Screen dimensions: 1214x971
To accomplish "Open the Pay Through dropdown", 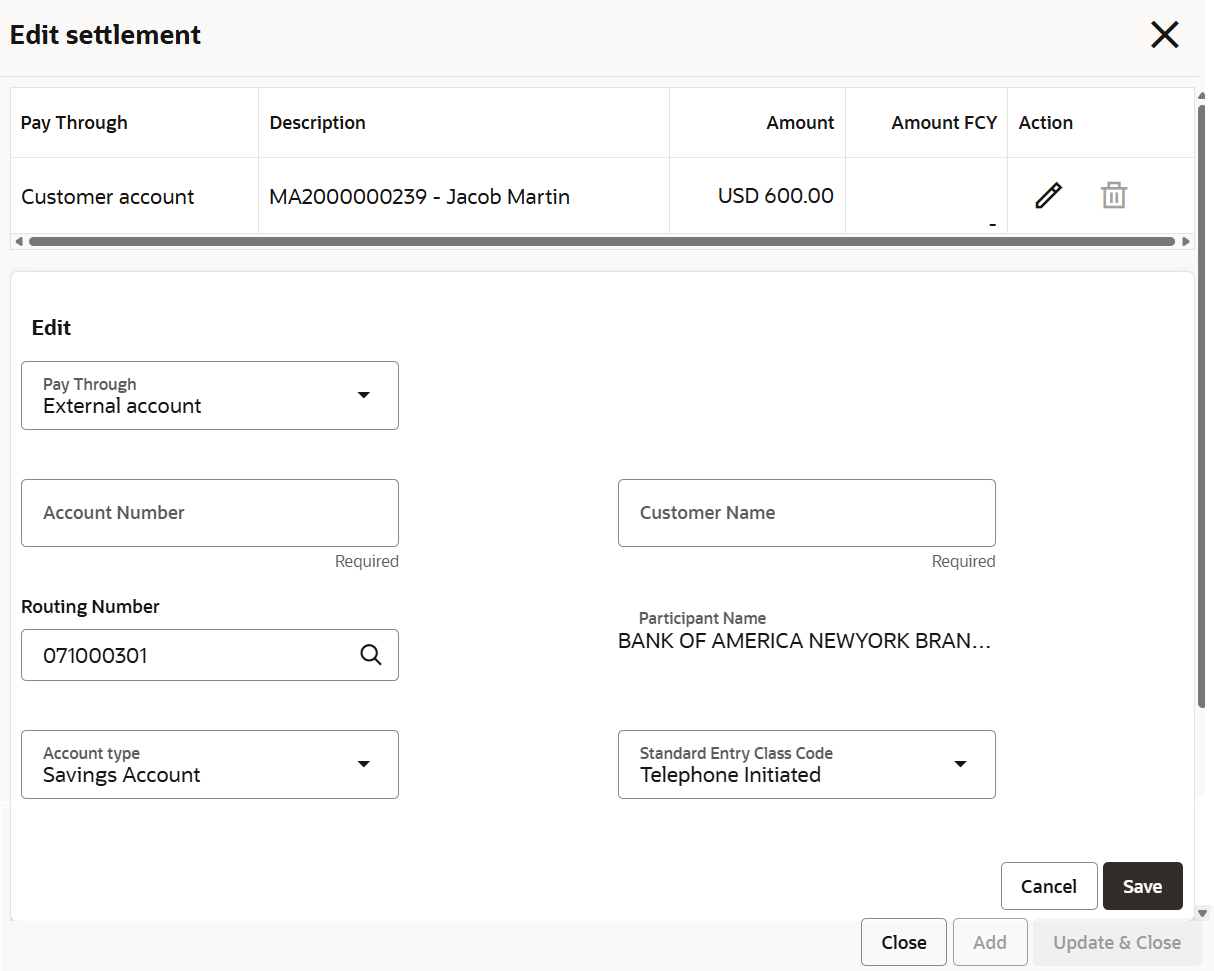I will click(210, 396).
